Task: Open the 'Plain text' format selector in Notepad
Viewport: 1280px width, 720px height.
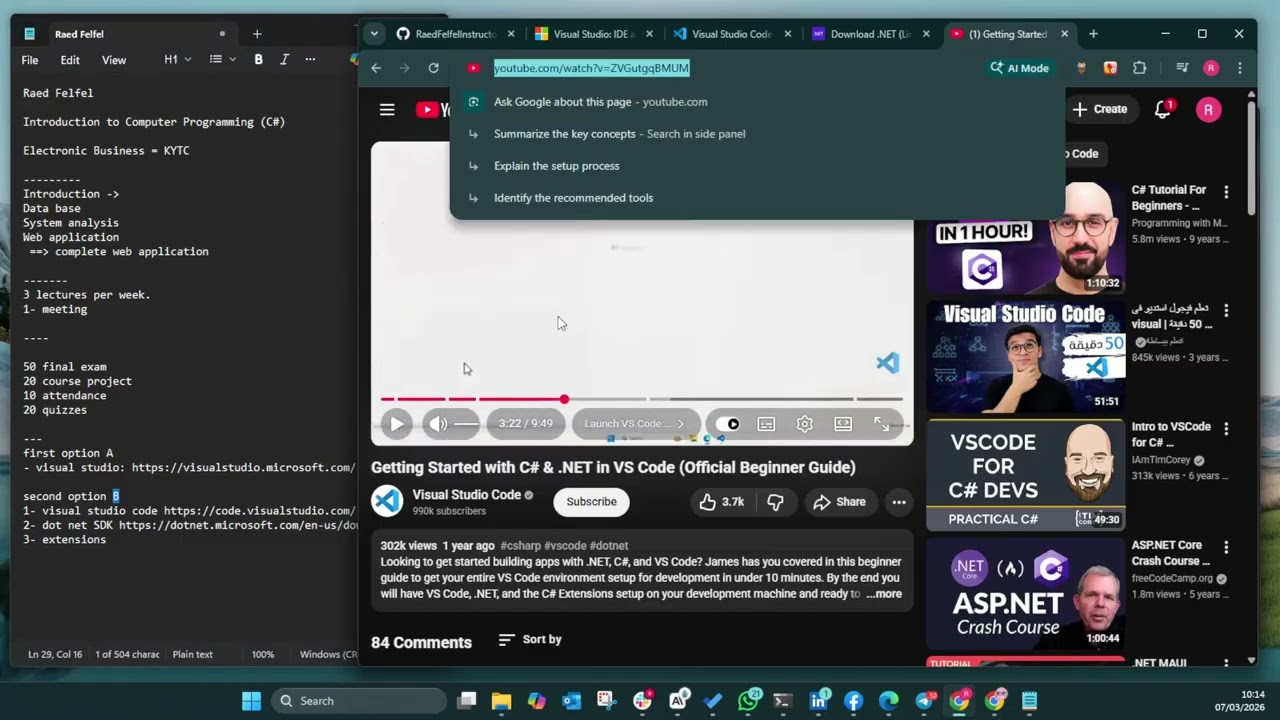Action: [192, 654]
